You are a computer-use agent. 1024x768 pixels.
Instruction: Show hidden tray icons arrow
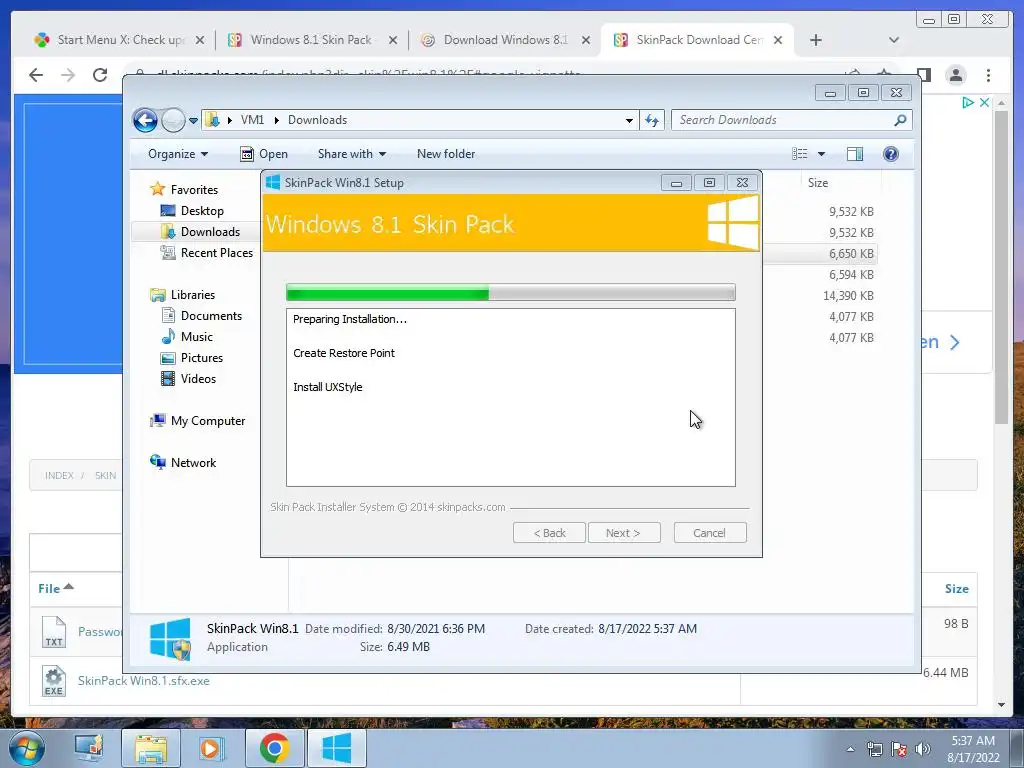850,749
